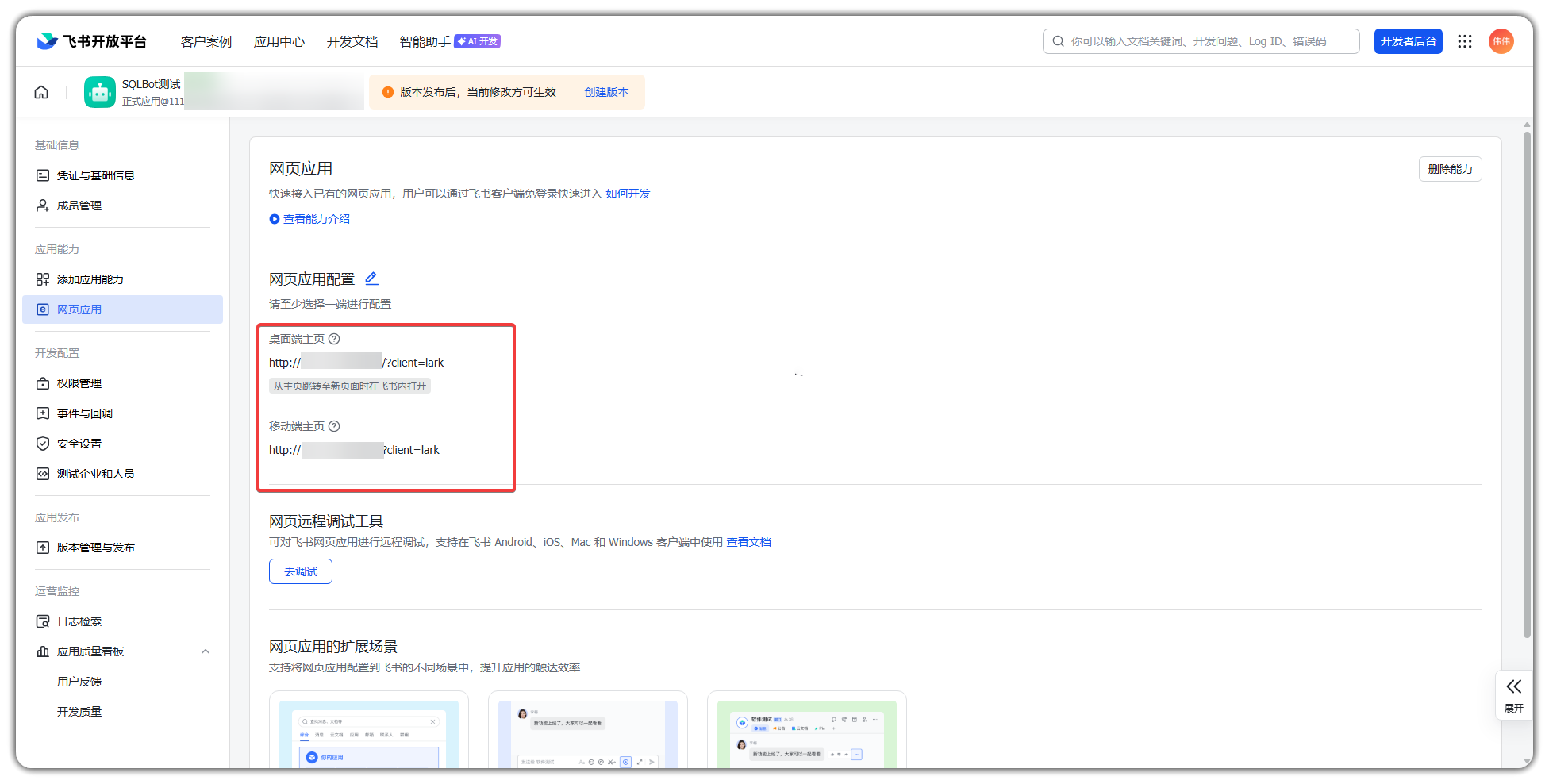Click the page's vertical scrollbar
This screenshot has height=784, width=1549.
[1527, 381]
